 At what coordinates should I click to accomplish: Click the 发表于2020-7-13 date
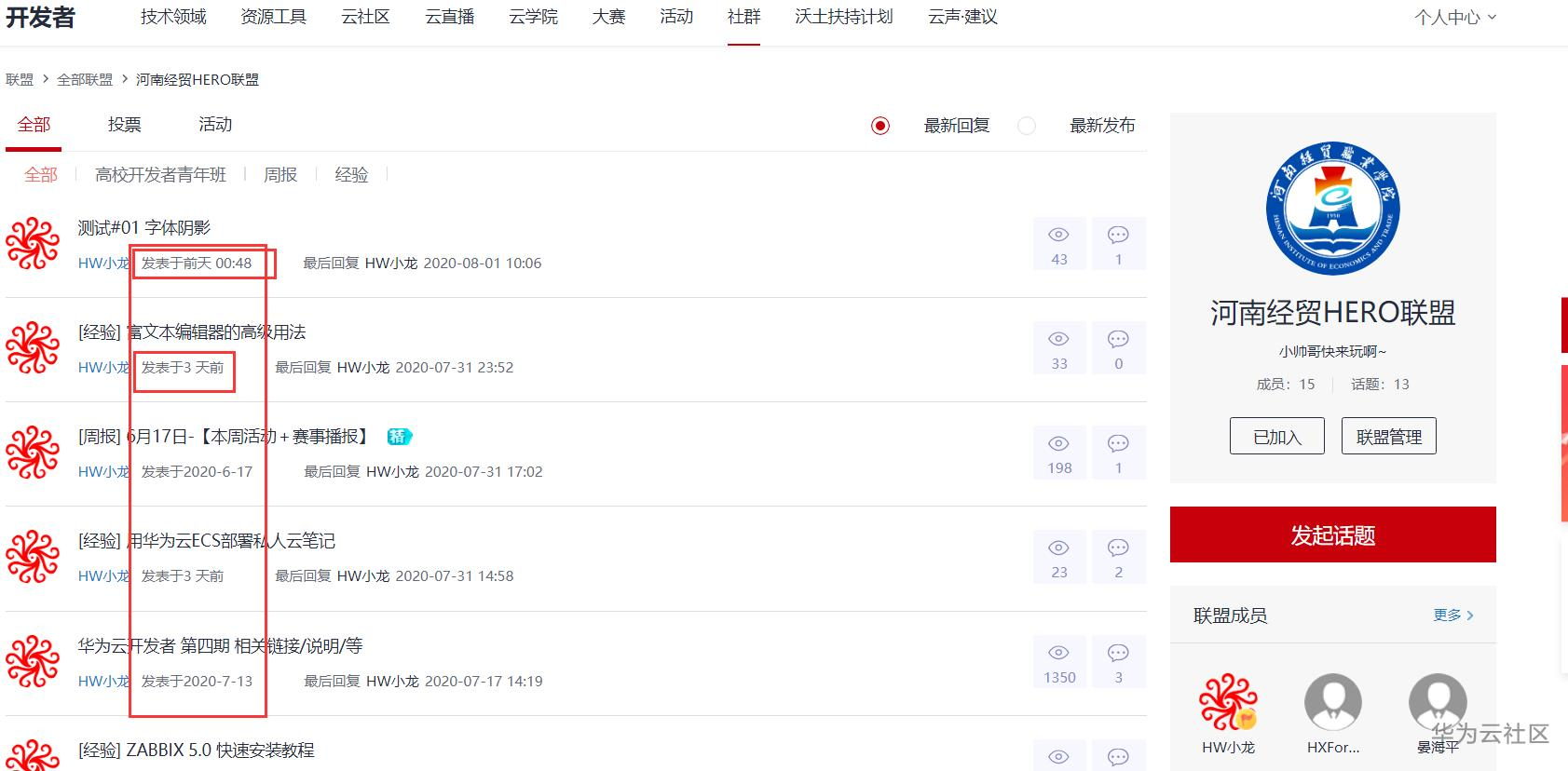pyautogui.click(x=197, y=682)
